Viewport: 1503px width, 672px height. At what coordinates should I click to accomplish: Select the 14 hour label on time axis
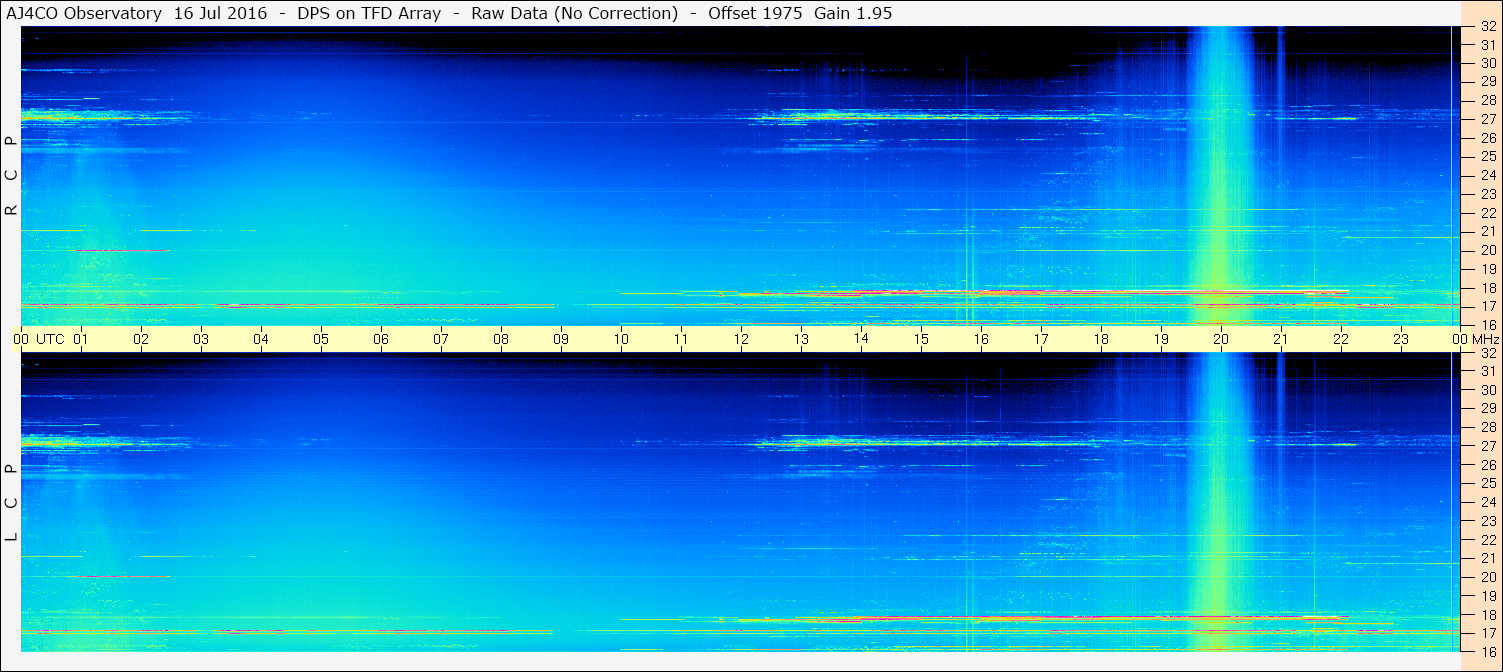pyautogui.click(x=861, y=338)
